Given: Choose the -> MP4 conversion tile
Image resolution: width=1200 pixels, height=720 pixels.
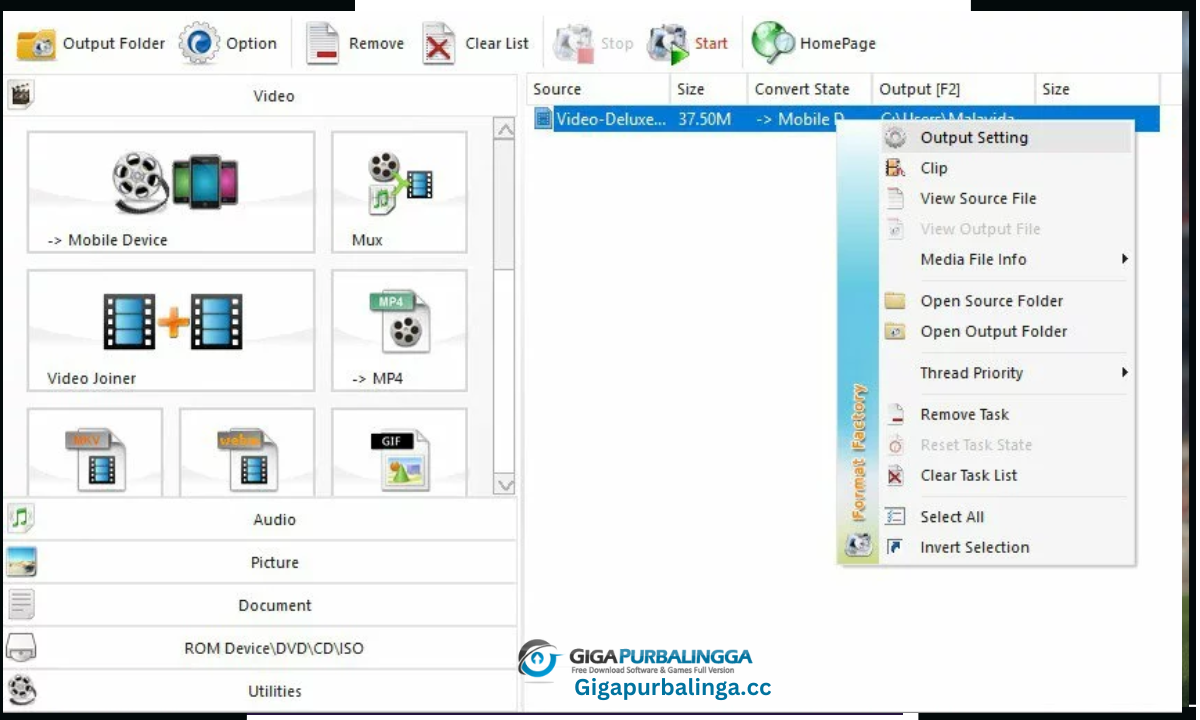Looking at the screenshot, I should click(x=399, y=330).
